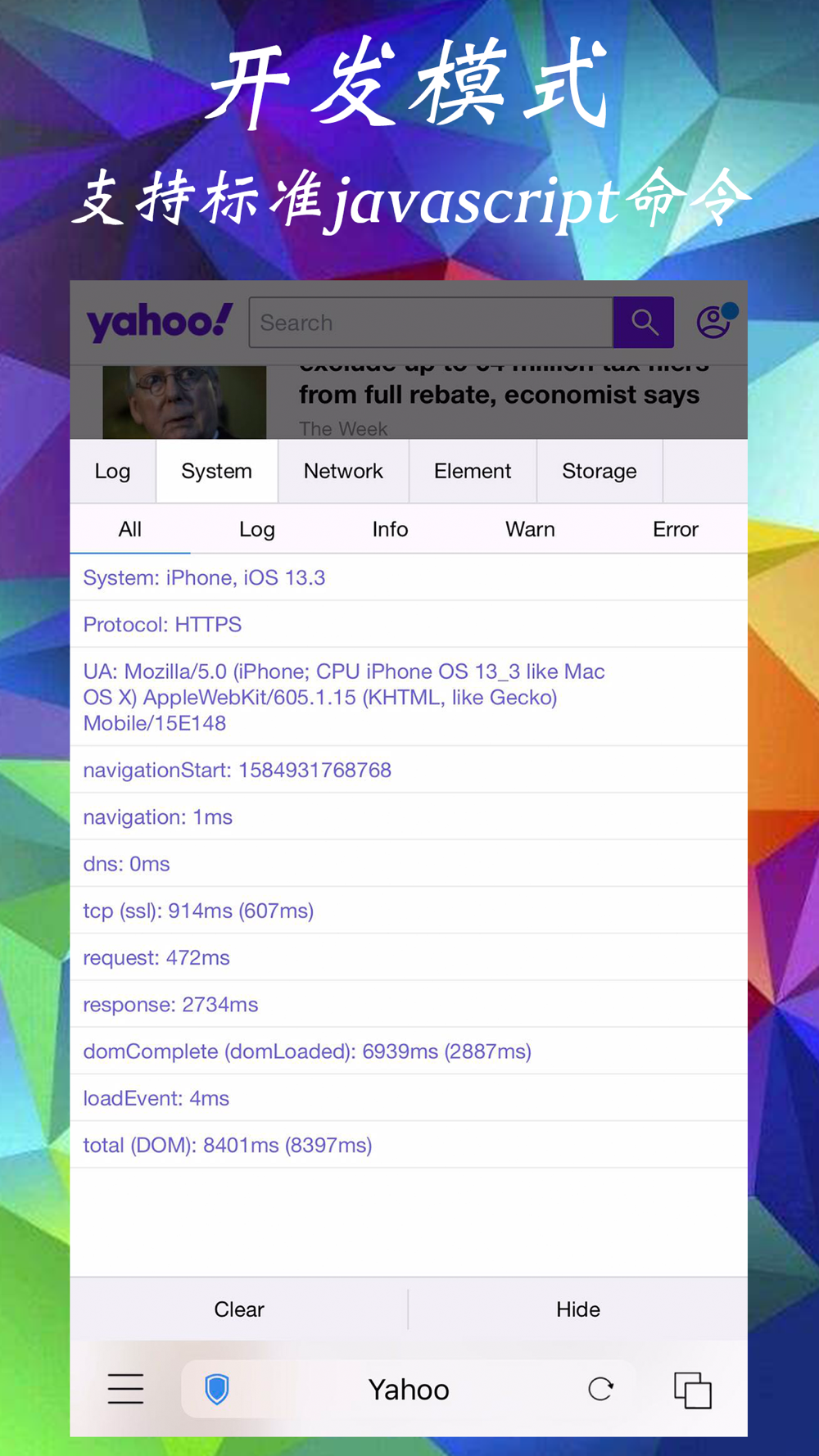Open the hamburger menu icon
Viewport: 819px width, 1456px height.
tap(125, 1389)
